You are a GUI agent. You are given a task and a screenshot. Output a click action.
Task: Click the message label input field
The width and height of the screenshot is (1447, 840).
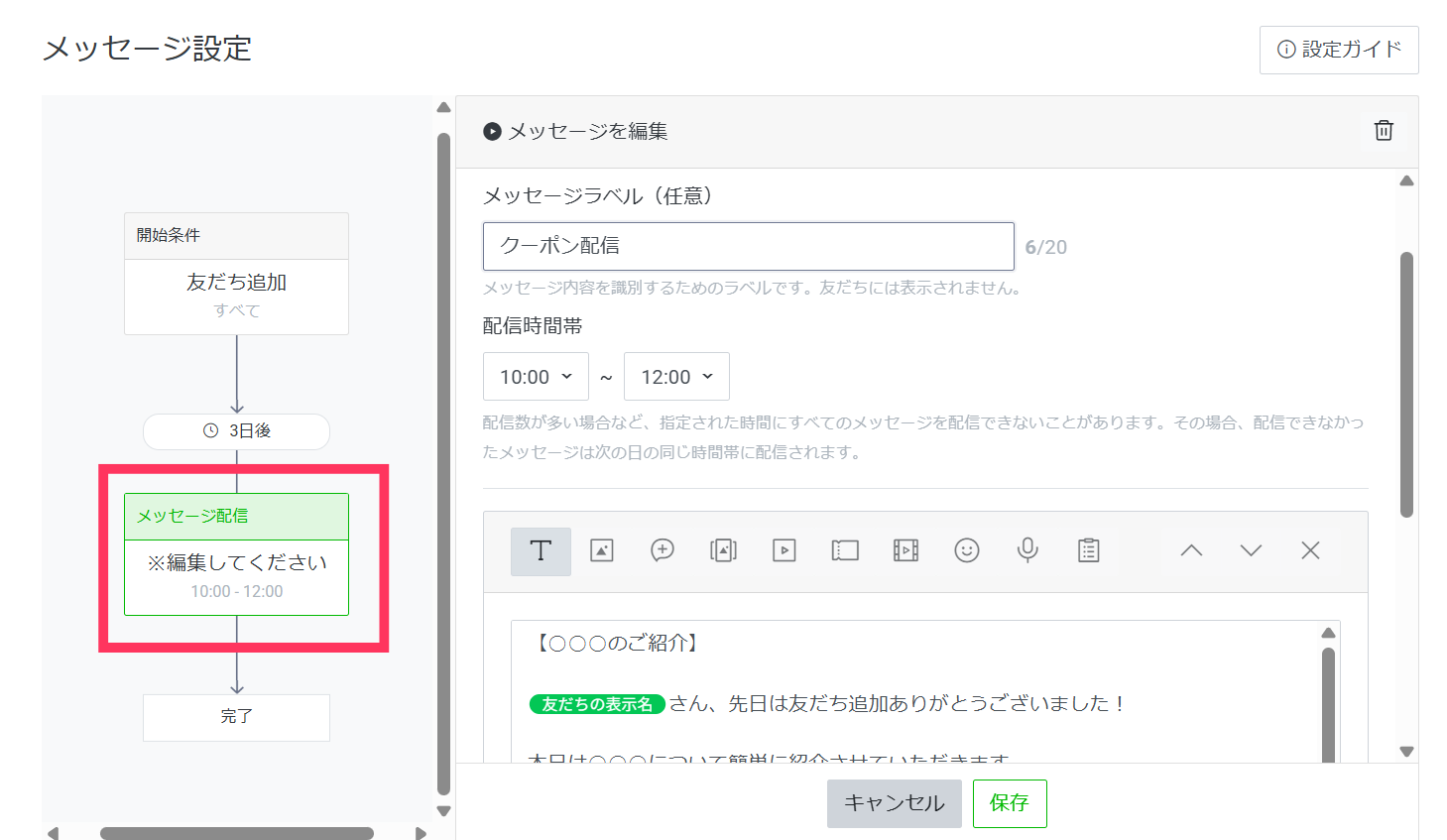748,246
